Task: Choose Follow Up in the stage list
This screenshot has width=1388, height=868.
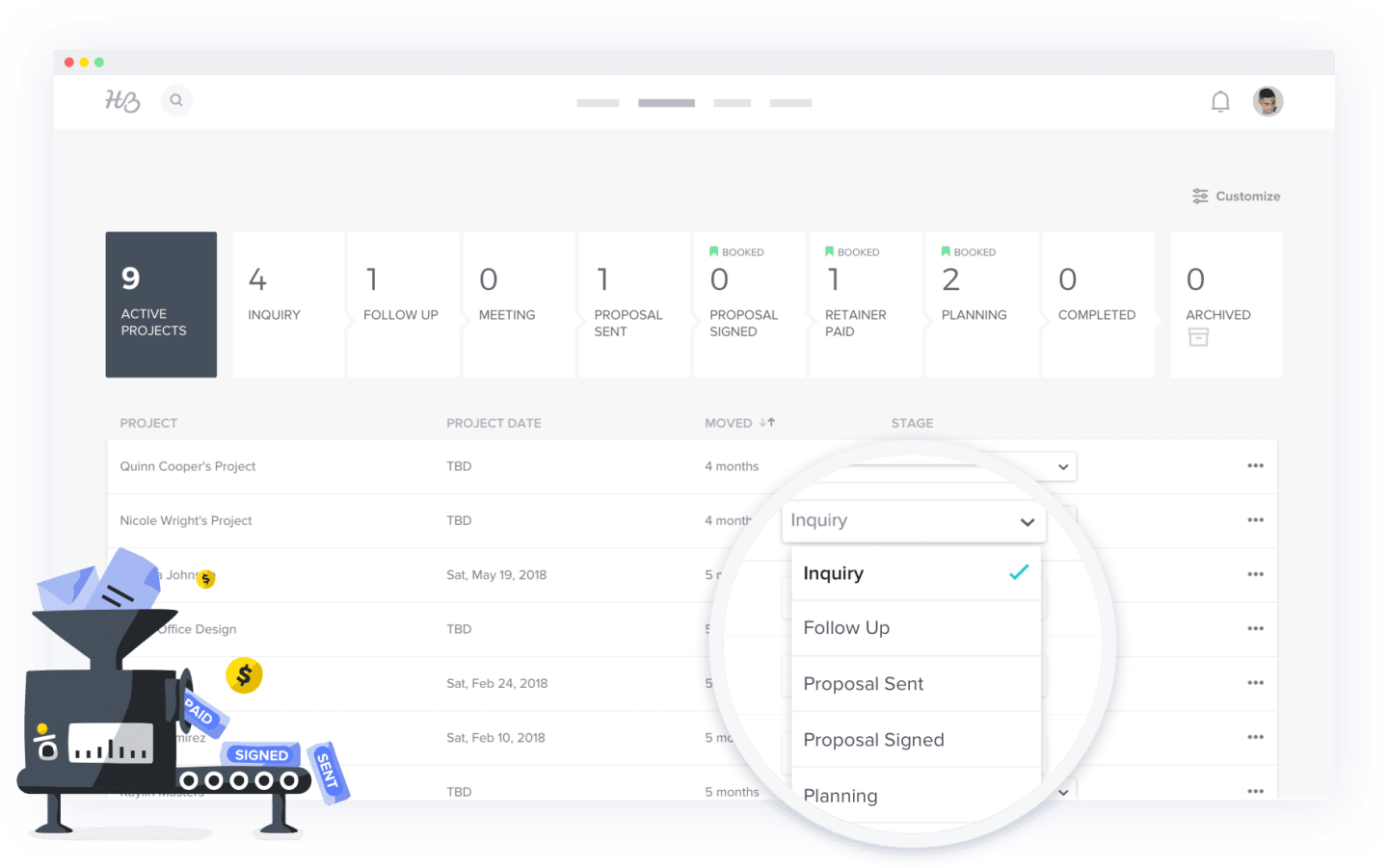Action: (916, 628)
